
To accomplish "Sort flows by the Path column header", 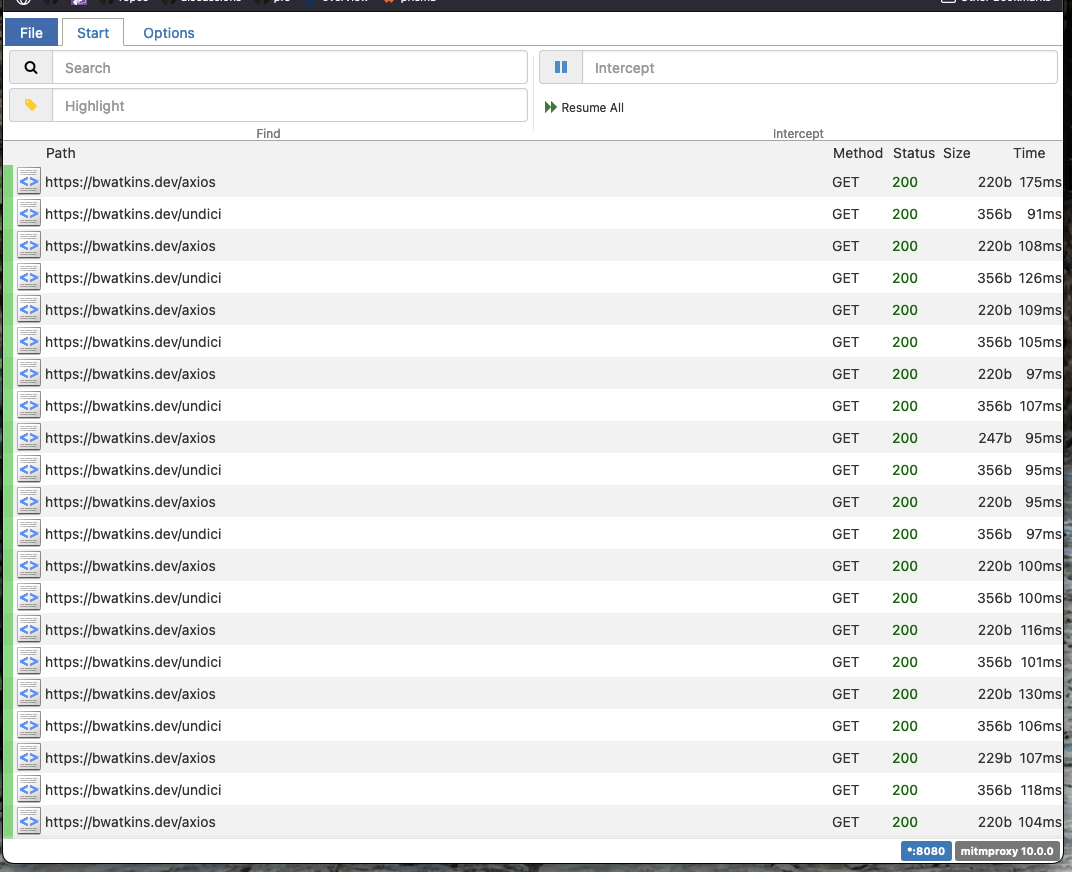I will [x=60, y=153].
